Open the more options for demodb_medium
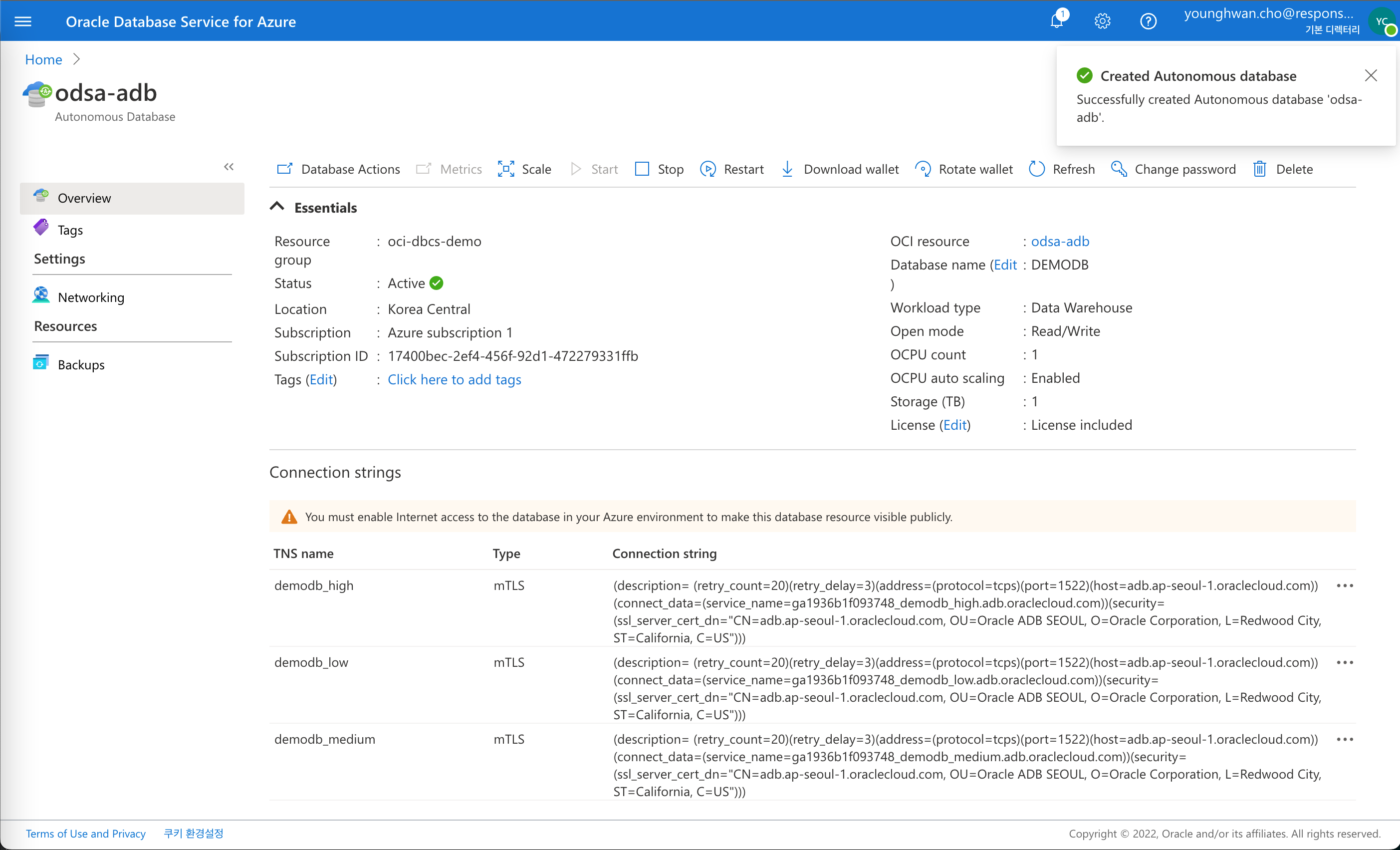 pos(1345,739)
